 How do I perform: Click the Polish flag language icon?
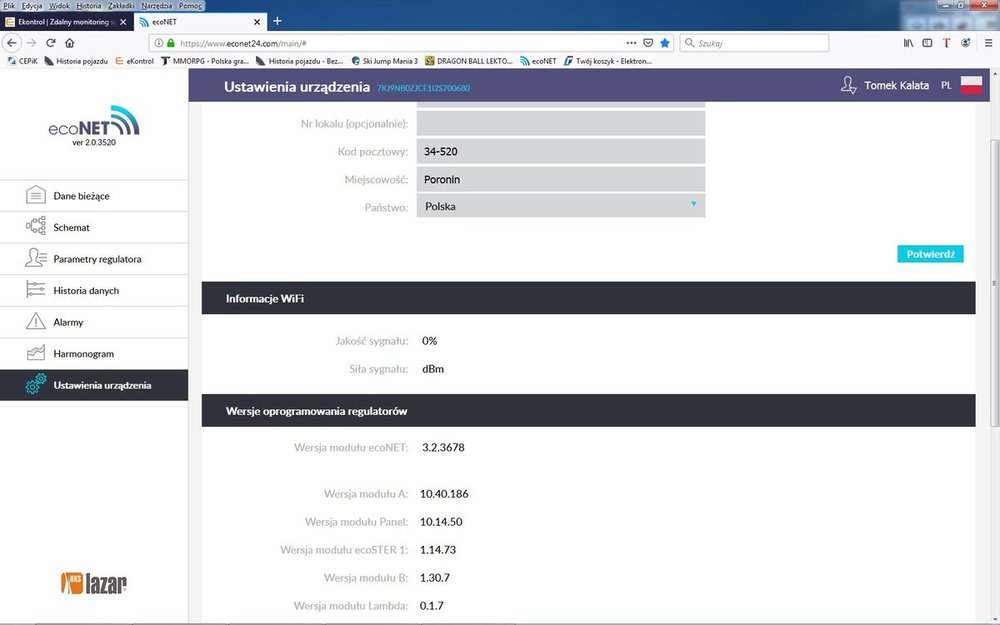click(971, 86)
